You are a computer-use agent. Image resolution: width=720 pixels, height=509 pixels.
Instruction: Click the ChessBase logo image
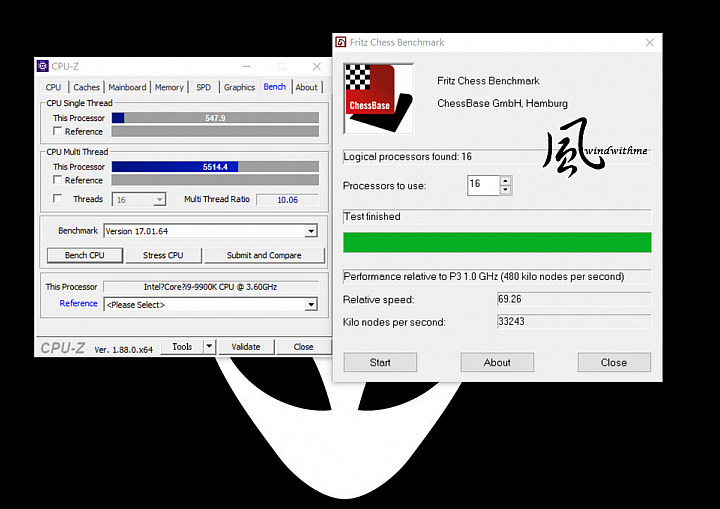pyautogui.click(x=379, y=99)
